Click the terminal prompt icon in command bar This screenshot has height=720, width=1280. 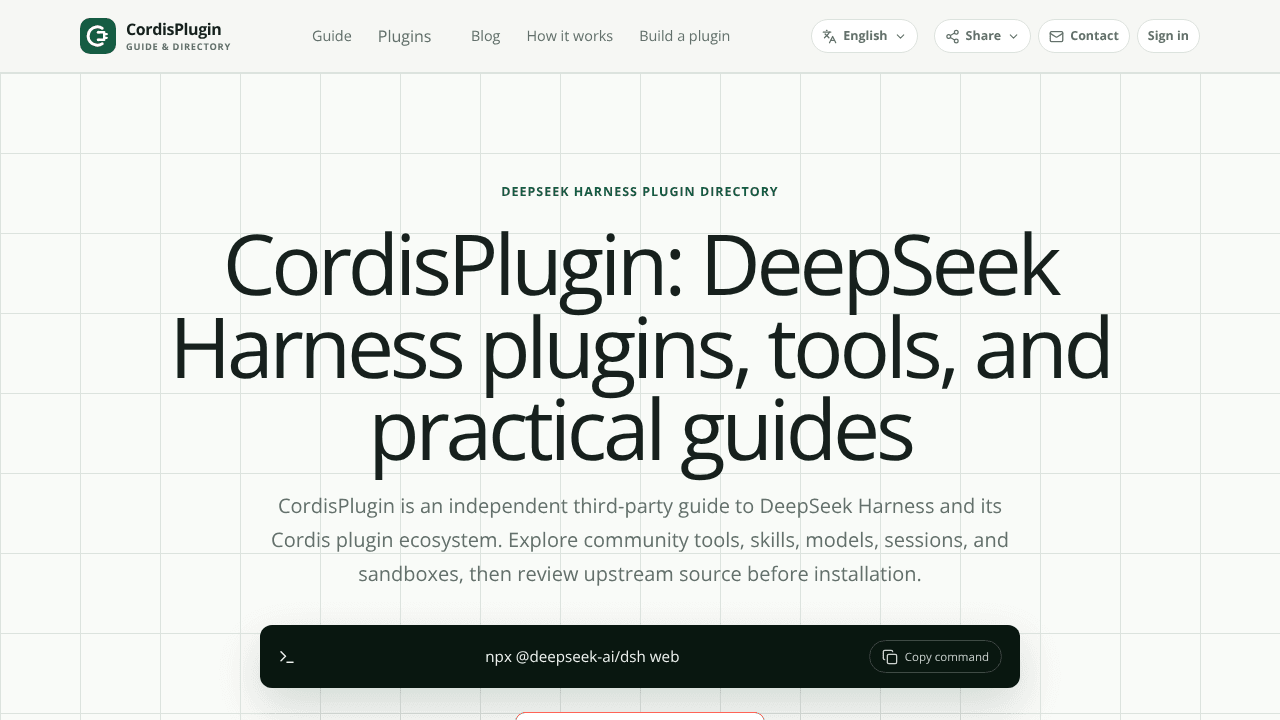click(x=287, y=657)
